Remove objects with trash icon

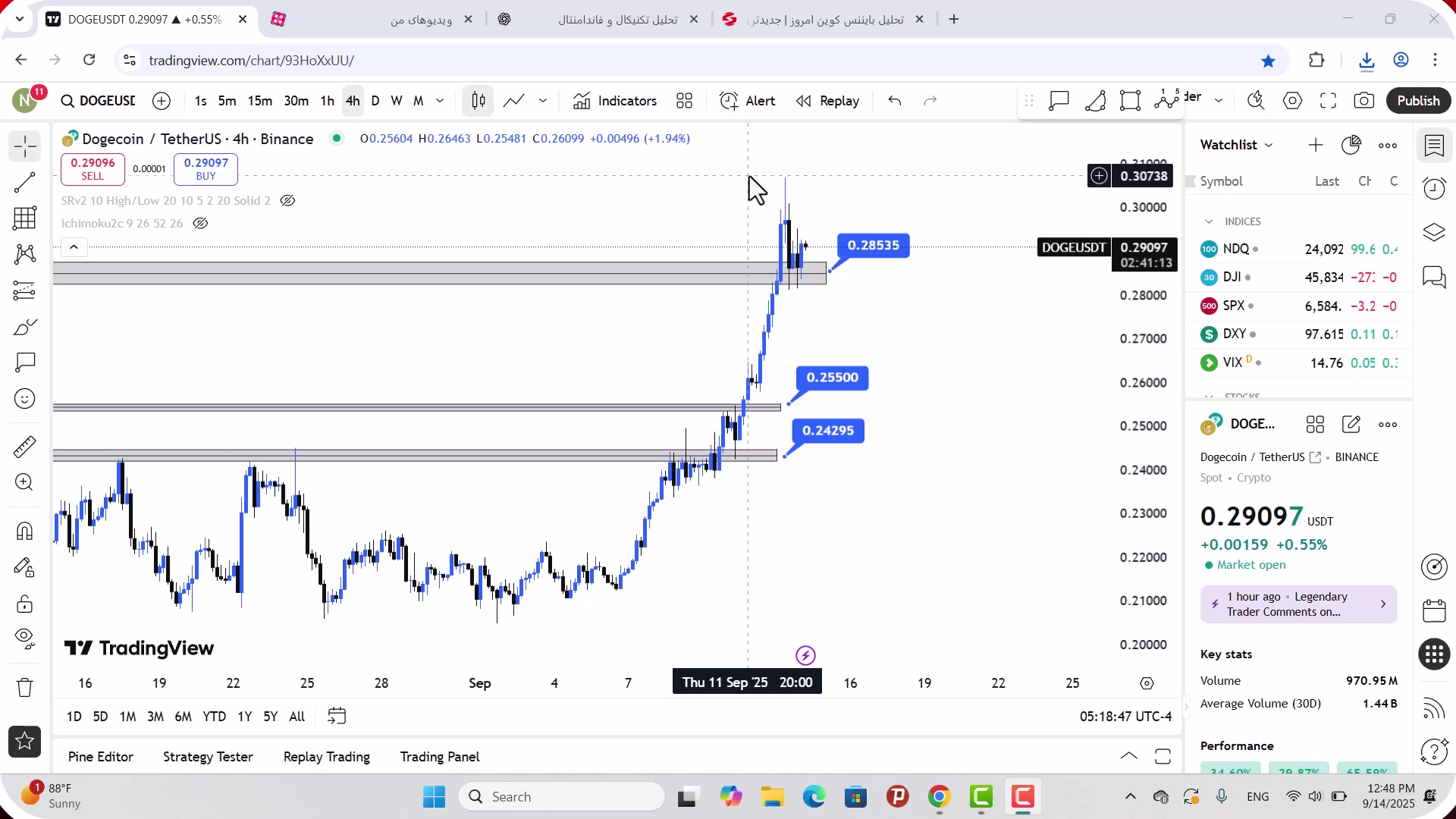[x=25, y=687]
